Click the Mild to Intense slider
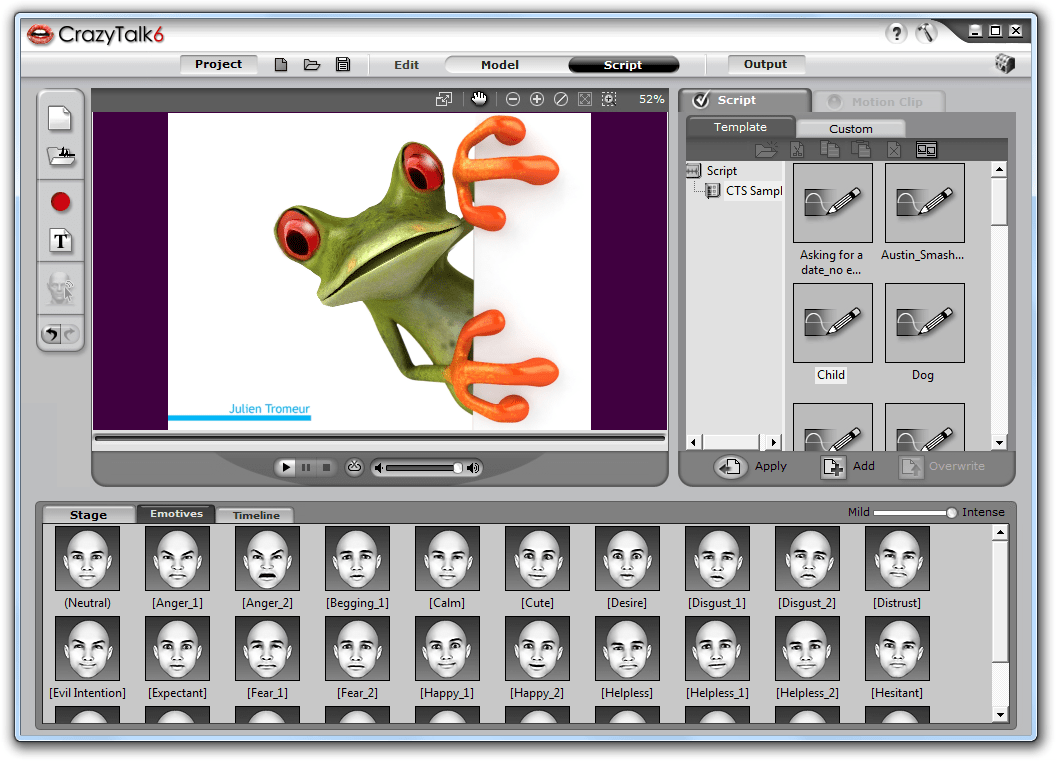This screenshot has width=1056, height=761. (914, 512)
